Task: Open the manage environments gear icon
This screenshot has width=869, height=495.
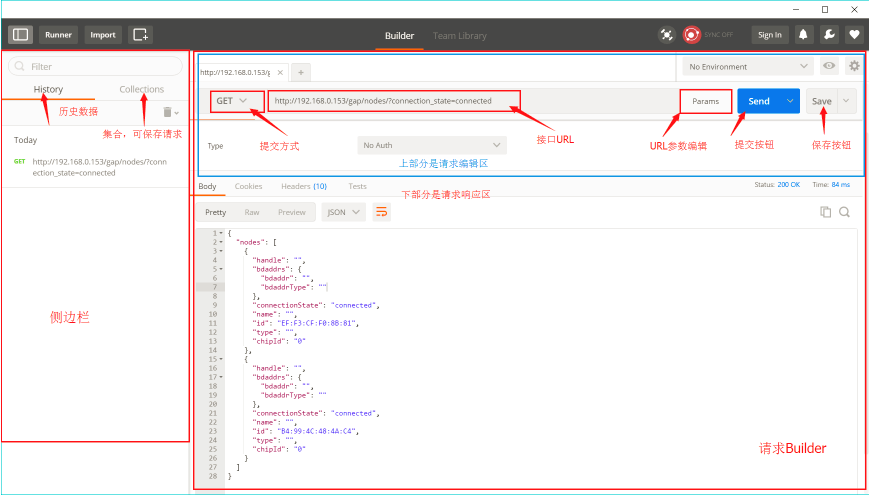Action: [854, 66]
